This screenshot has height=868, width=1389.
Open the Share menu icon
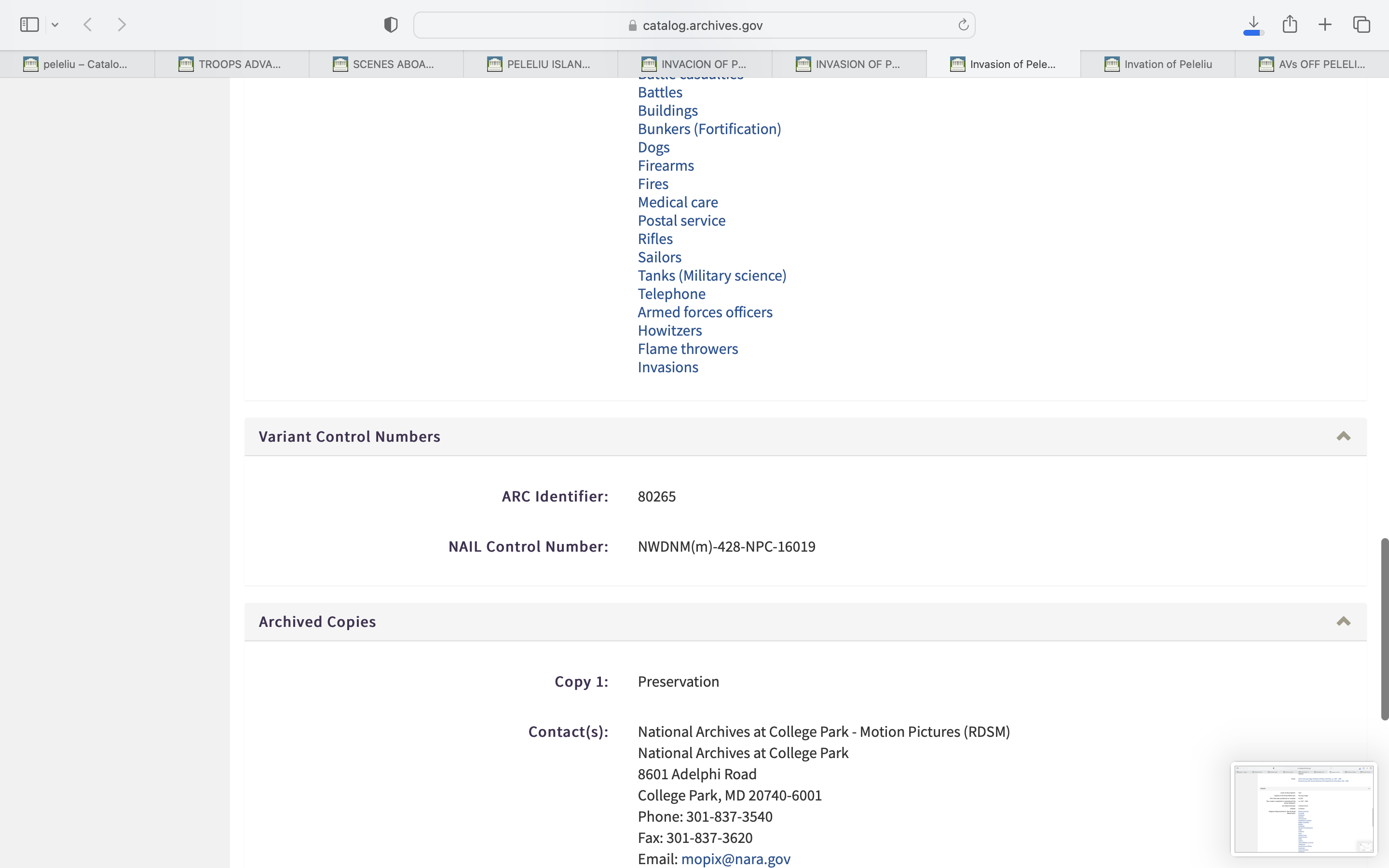coord(1290,24)
